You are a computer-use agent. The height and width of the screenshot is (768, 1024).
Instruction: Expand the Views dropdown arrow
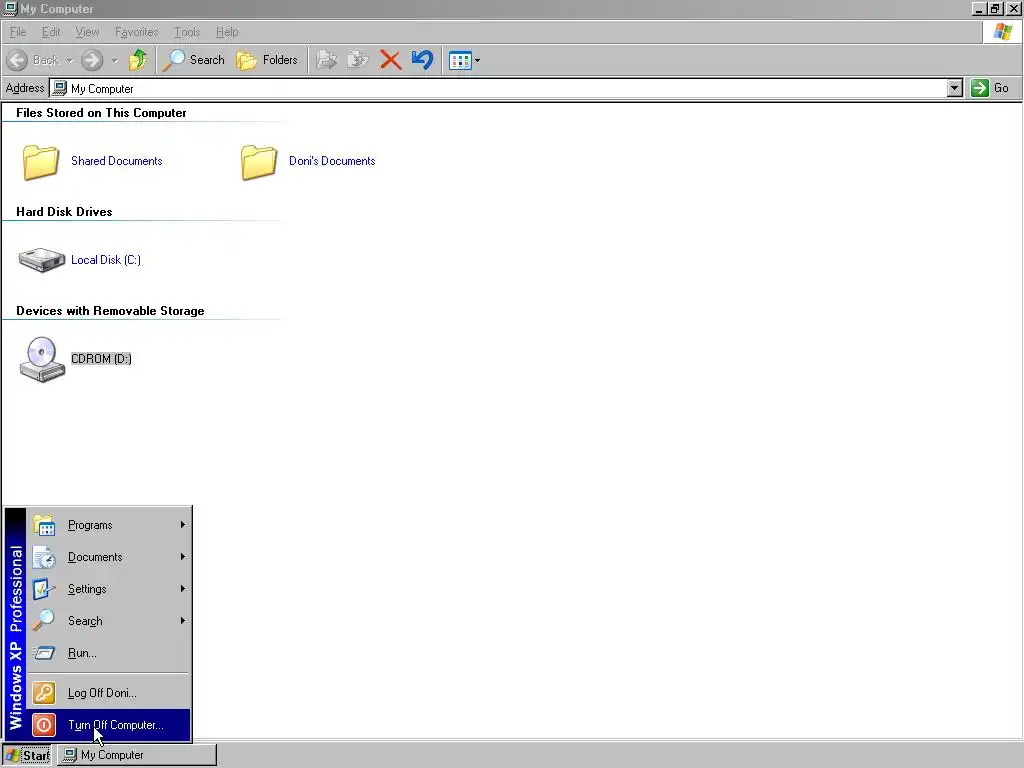477,61
